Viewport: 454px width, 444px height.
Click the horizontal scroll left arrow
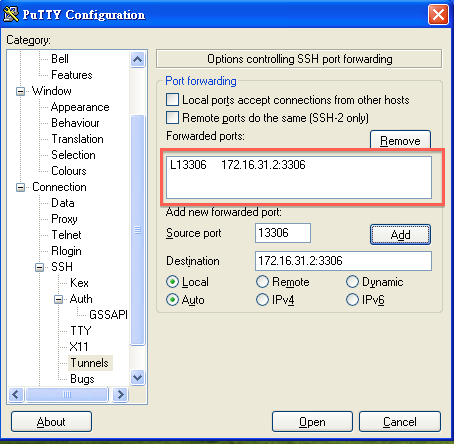pos(15,394)
